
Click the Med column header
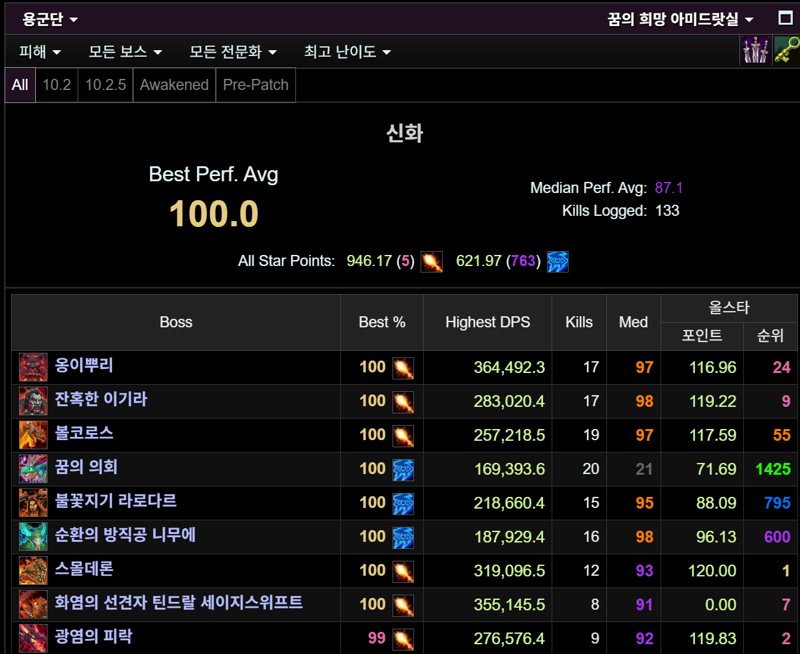pos(633,322)
